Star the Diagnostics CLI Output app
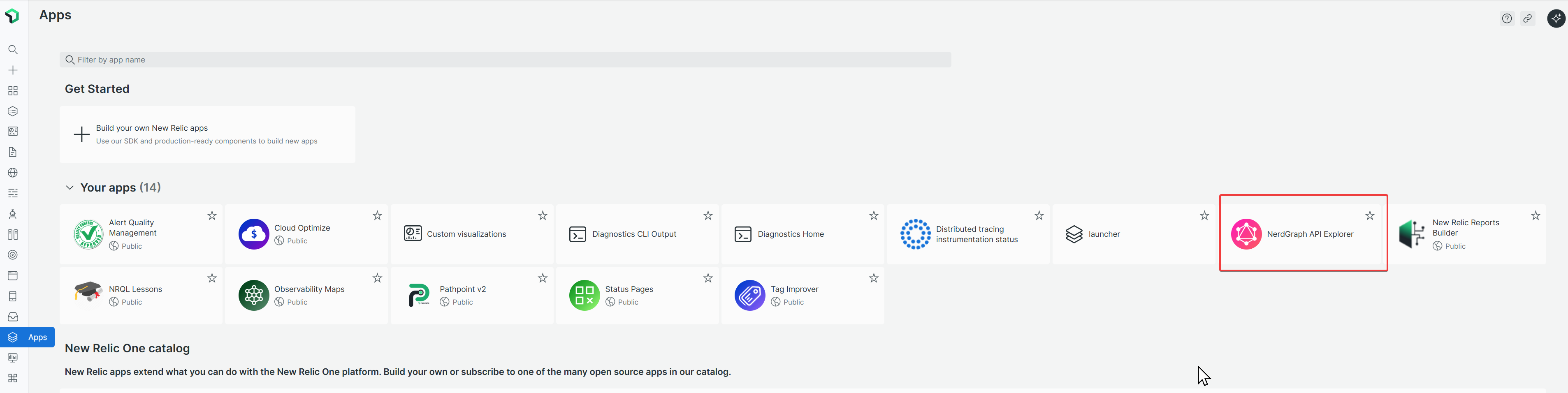This screenshot has width=1568, height=393. coord(708,215)
